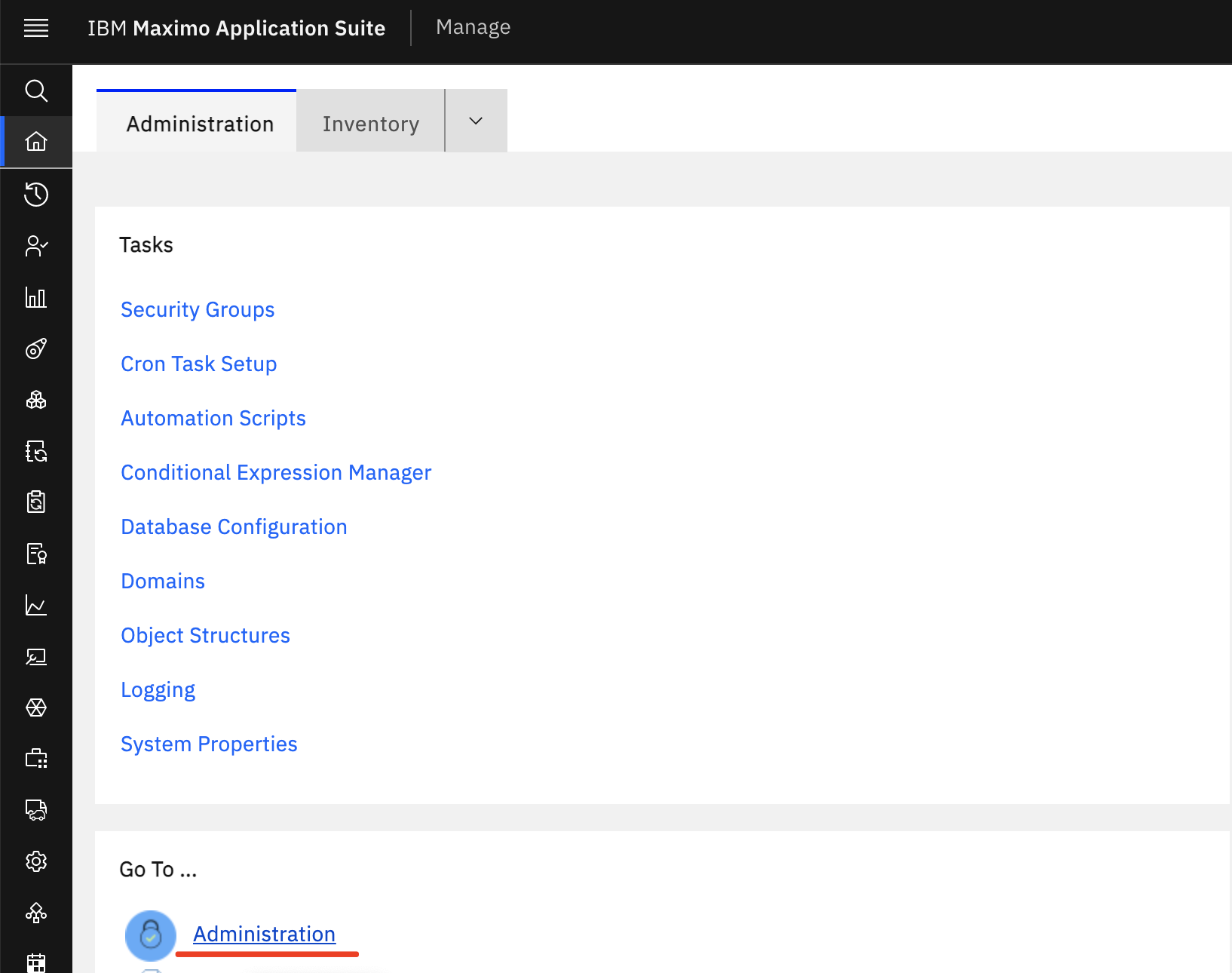The image size is (1232, 973).
Task: Open the Logging link
Action: tap(158, 690)
